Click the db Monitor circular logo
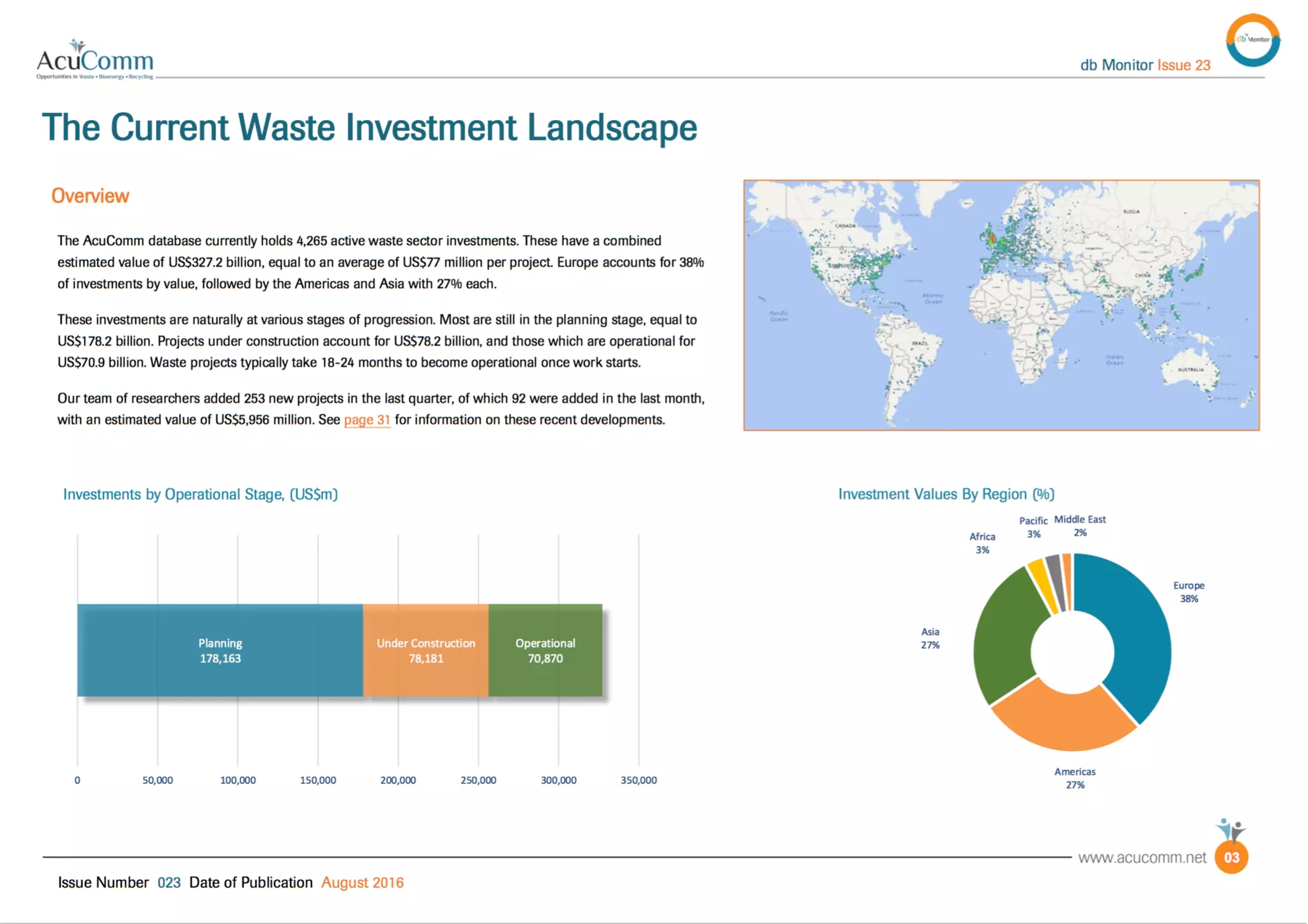This screenshot has height=924, width=1308. [1252, 40]
